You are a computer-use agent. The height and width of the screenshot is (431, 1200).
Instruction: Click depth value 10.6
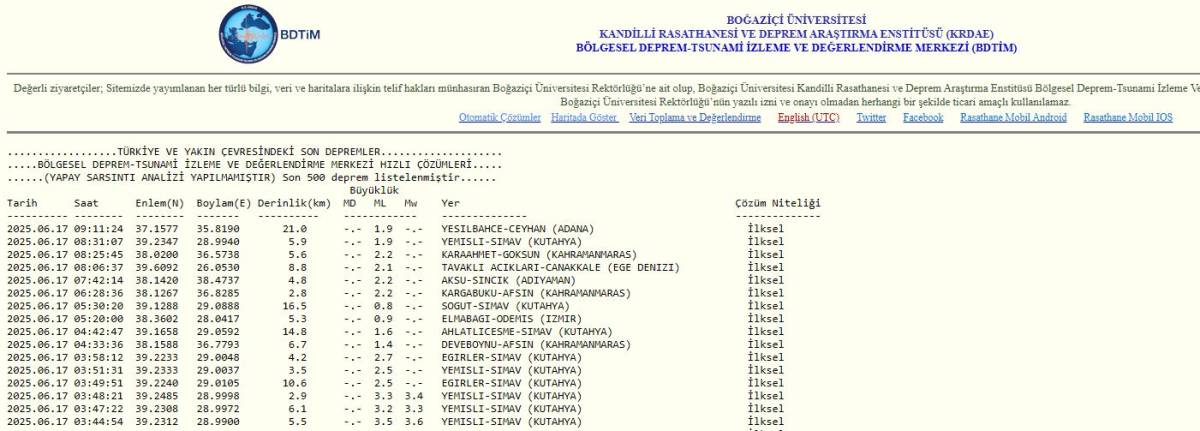pyautogui.click(x=295, y=384)
